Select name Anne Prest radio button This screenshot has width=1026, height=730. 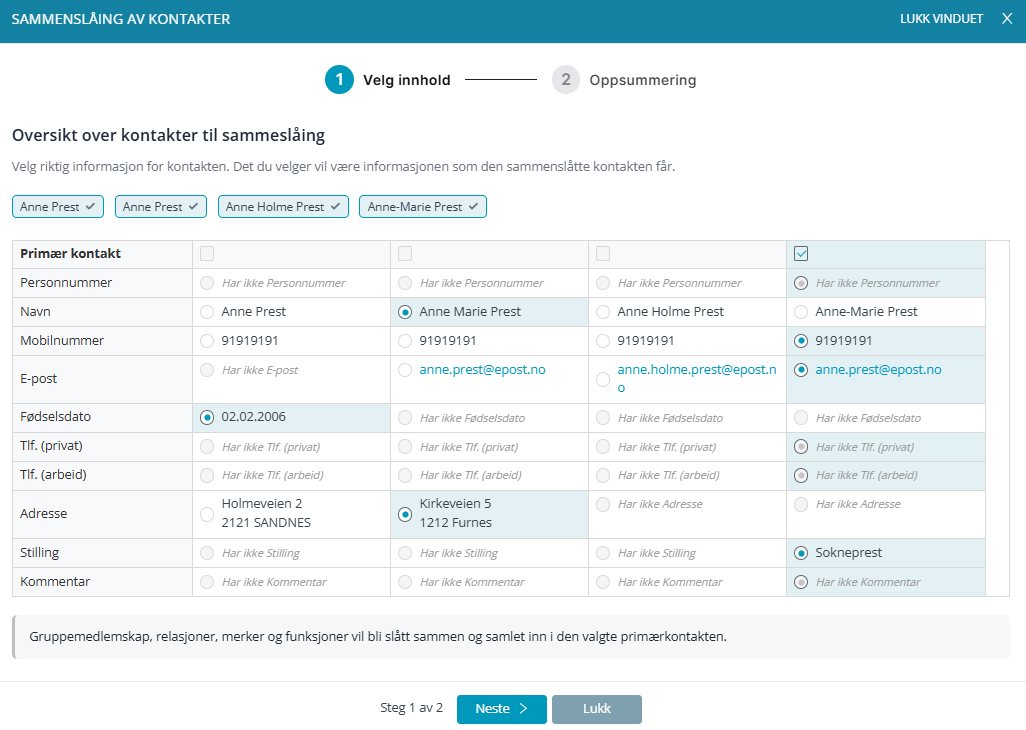pyautogui.click(x=207, y=312)
